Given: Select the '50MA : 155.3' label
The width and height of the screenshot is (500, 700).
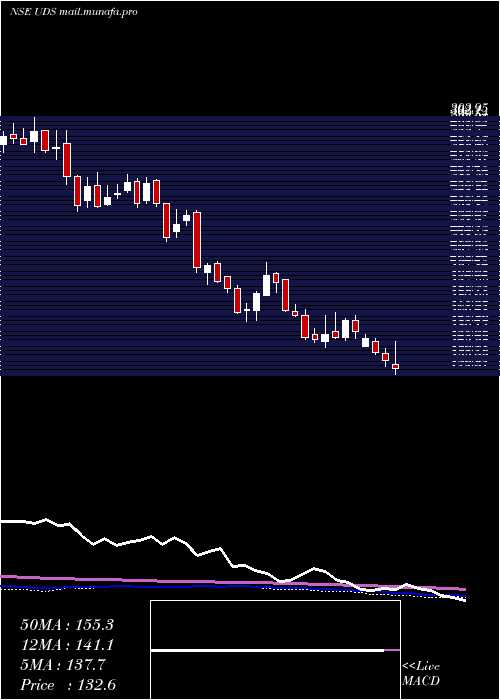Looking at the screenshot, I should [67, 625].
